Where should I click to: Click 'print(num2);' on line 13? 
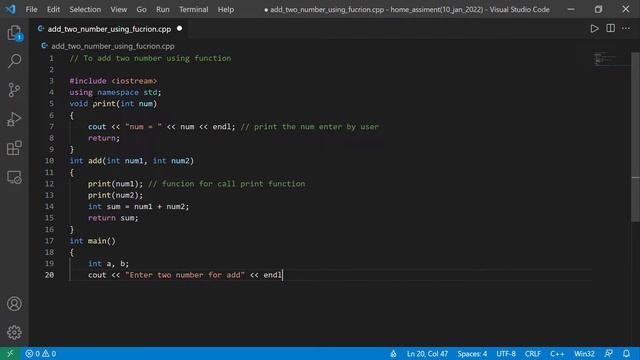click(116, 195)
